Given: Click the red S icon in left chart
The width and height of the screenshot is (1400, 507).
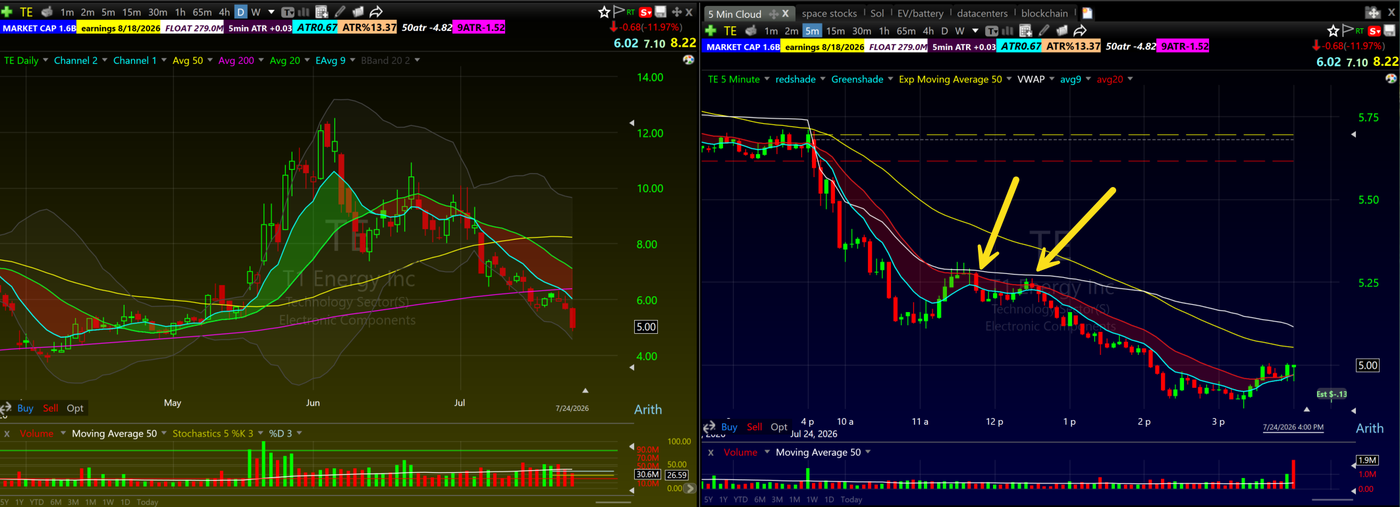Looking at the screenshot, I should click(x=645, y=12).
